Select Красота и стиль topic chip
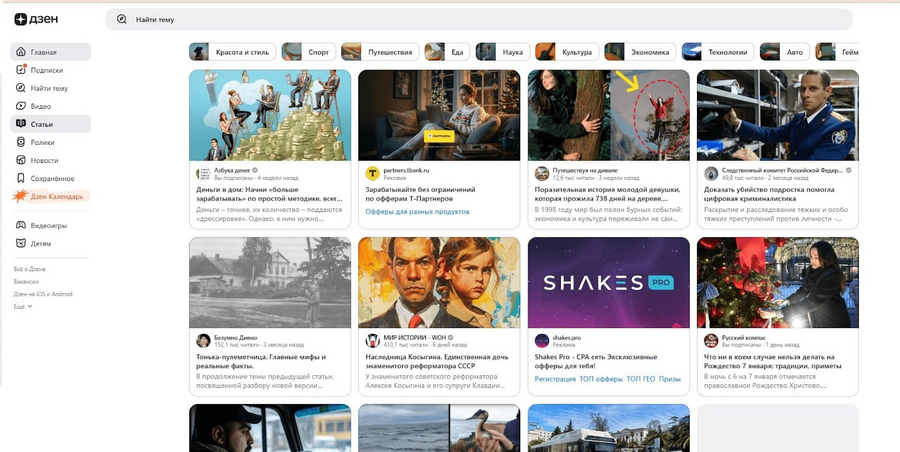 point(232,52)
